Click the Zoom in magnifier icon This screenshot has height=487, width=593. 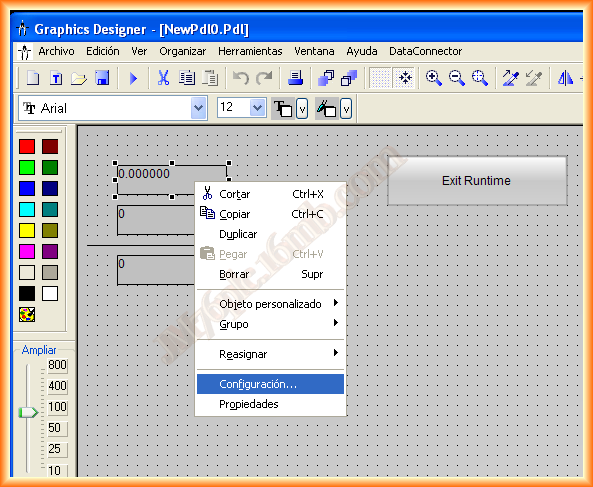[x=433, y=78]
